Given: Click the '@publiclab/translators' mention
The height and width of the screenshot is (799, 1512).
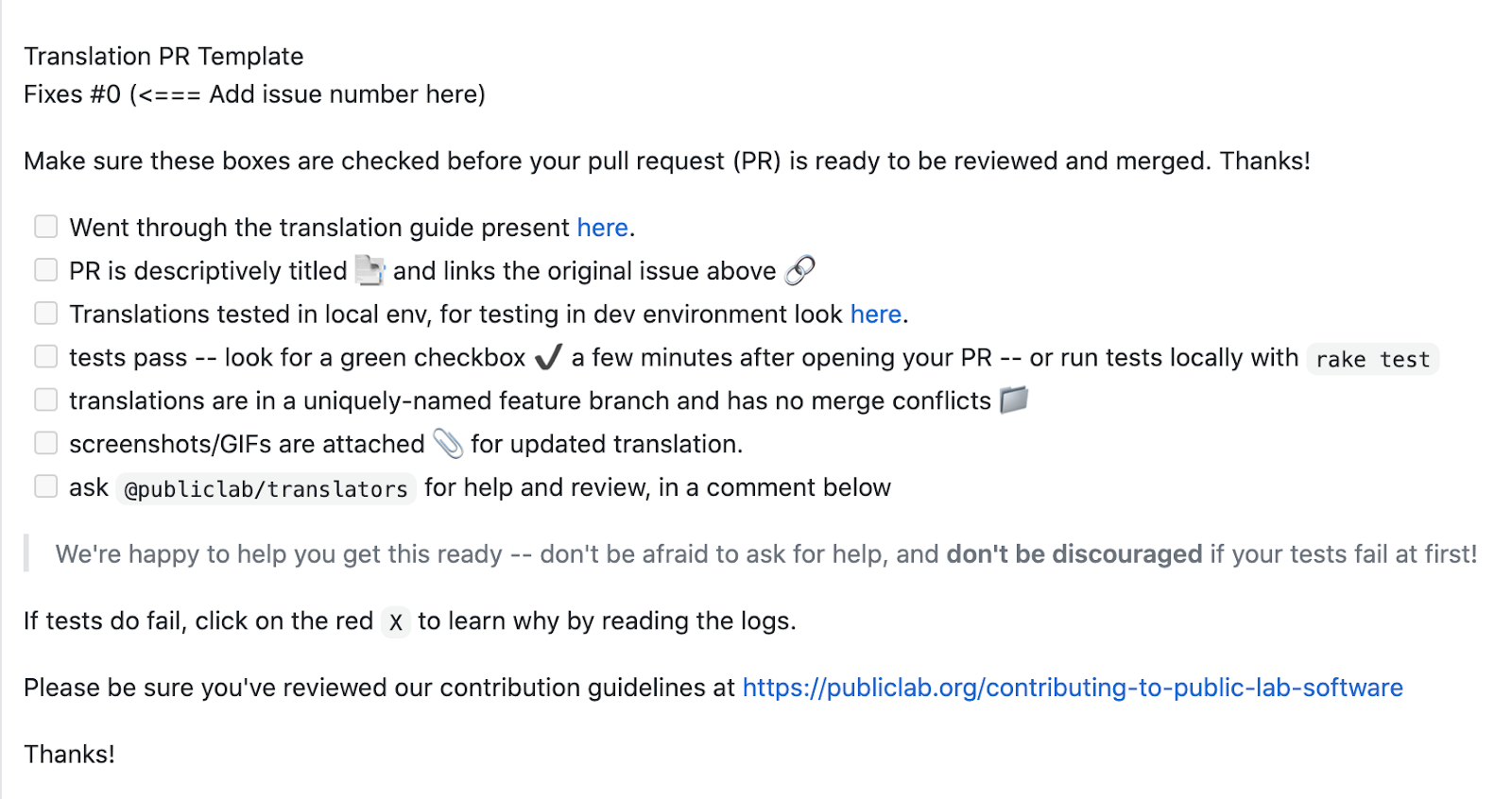Looking at the screenshot, I should click(x=266, y=488).
